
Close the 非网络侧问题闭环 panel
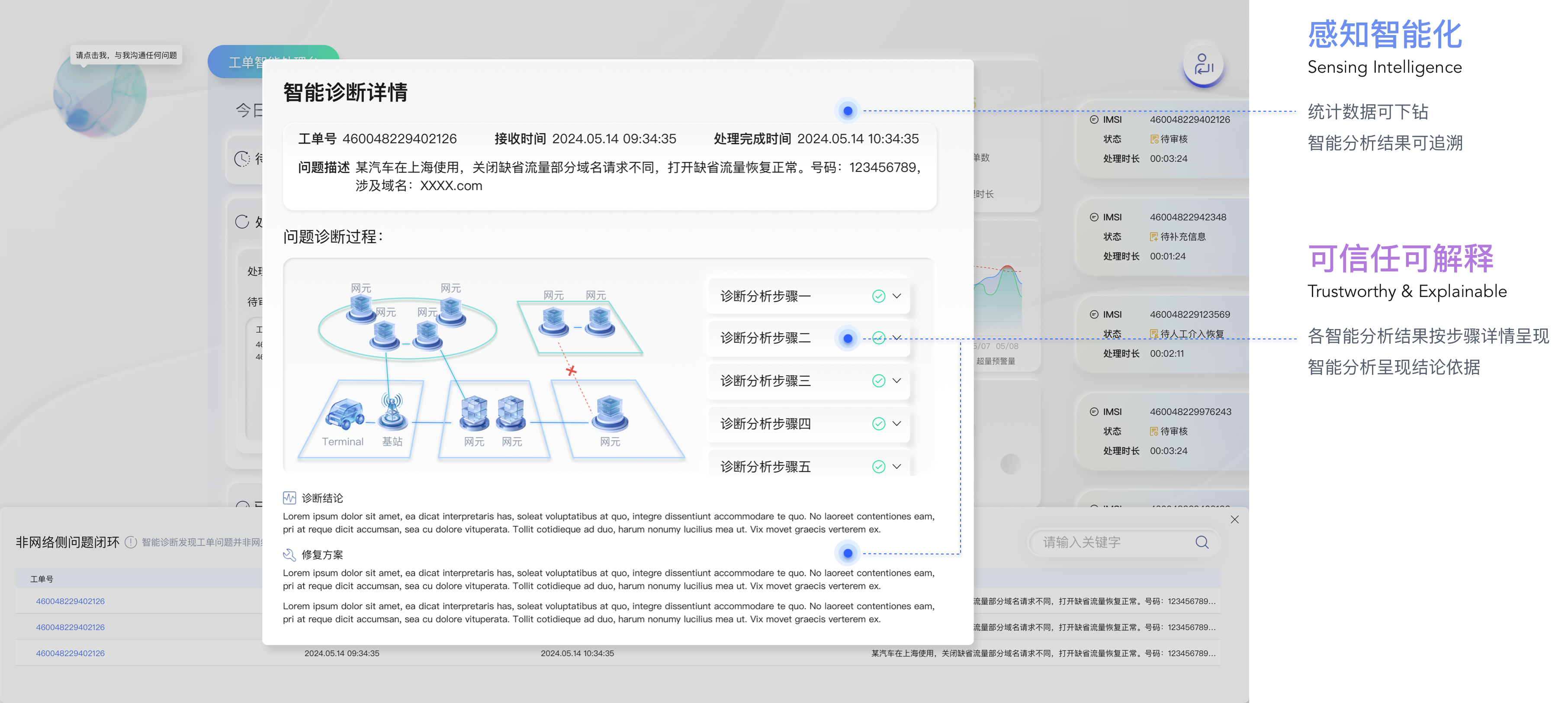point(1234,519)
